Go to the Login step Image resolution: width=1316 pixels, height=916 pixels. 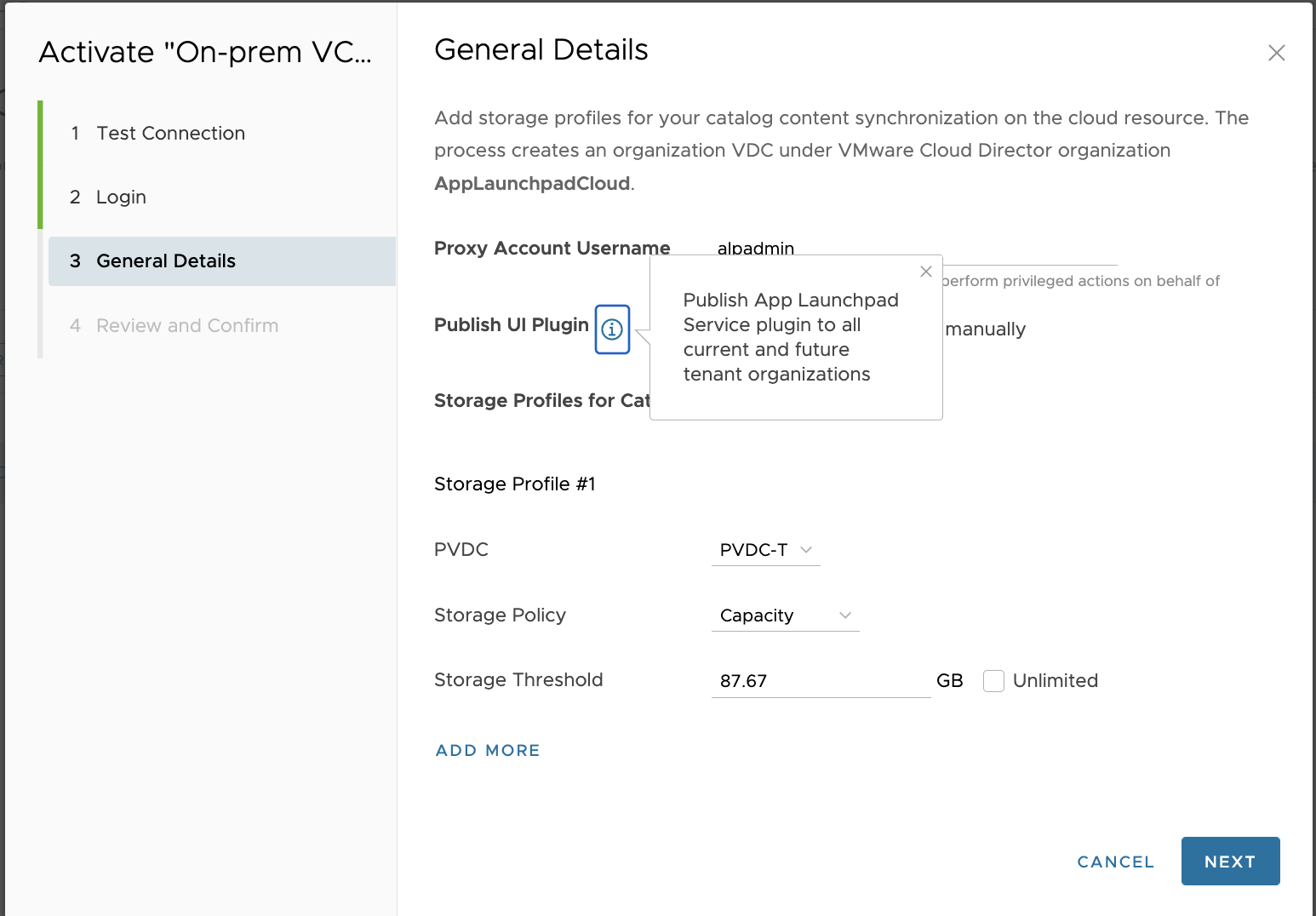[x=121, y=198]
